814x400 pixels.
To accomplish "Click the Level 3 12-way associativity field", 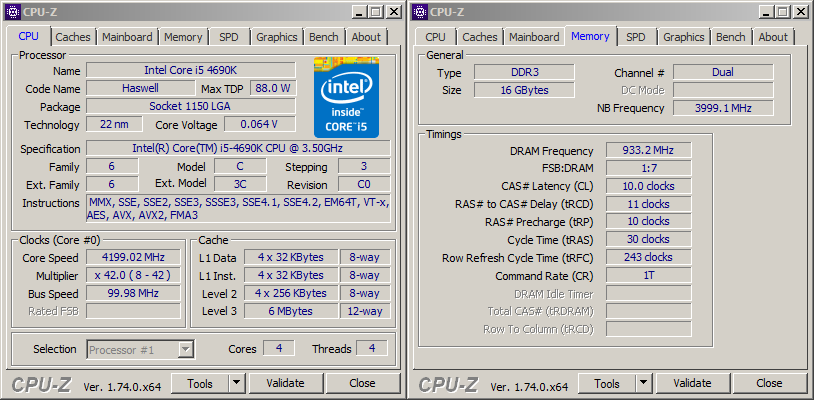I will click(x=365, y=311).
